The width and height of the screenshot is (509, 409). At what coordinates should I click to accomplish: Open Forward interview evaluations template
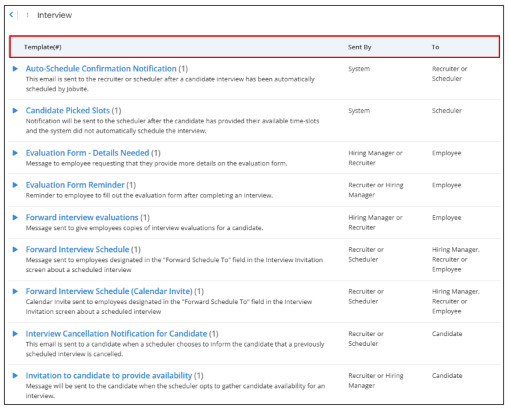pos(82,217)
